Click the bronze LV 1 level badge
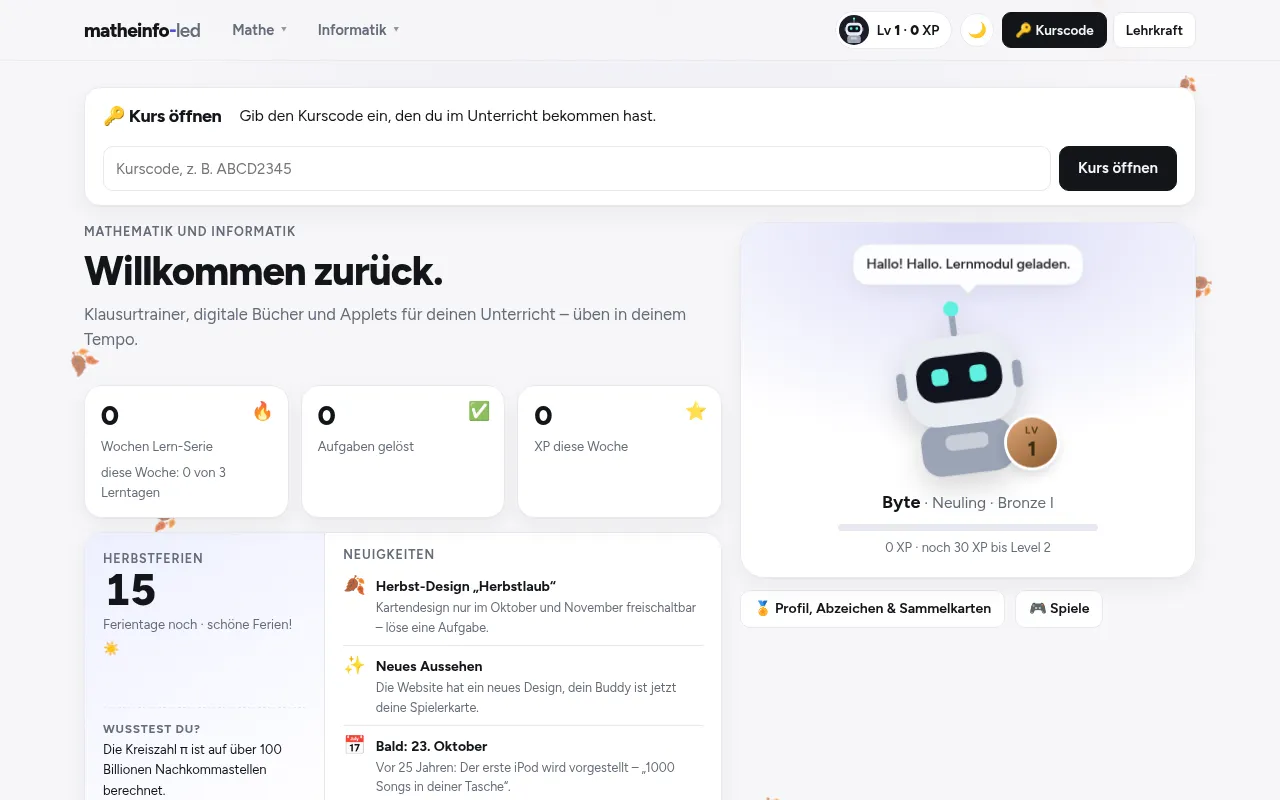Image resolution: width=1280 pixels, height=800 pixels. pos(1032,442)
